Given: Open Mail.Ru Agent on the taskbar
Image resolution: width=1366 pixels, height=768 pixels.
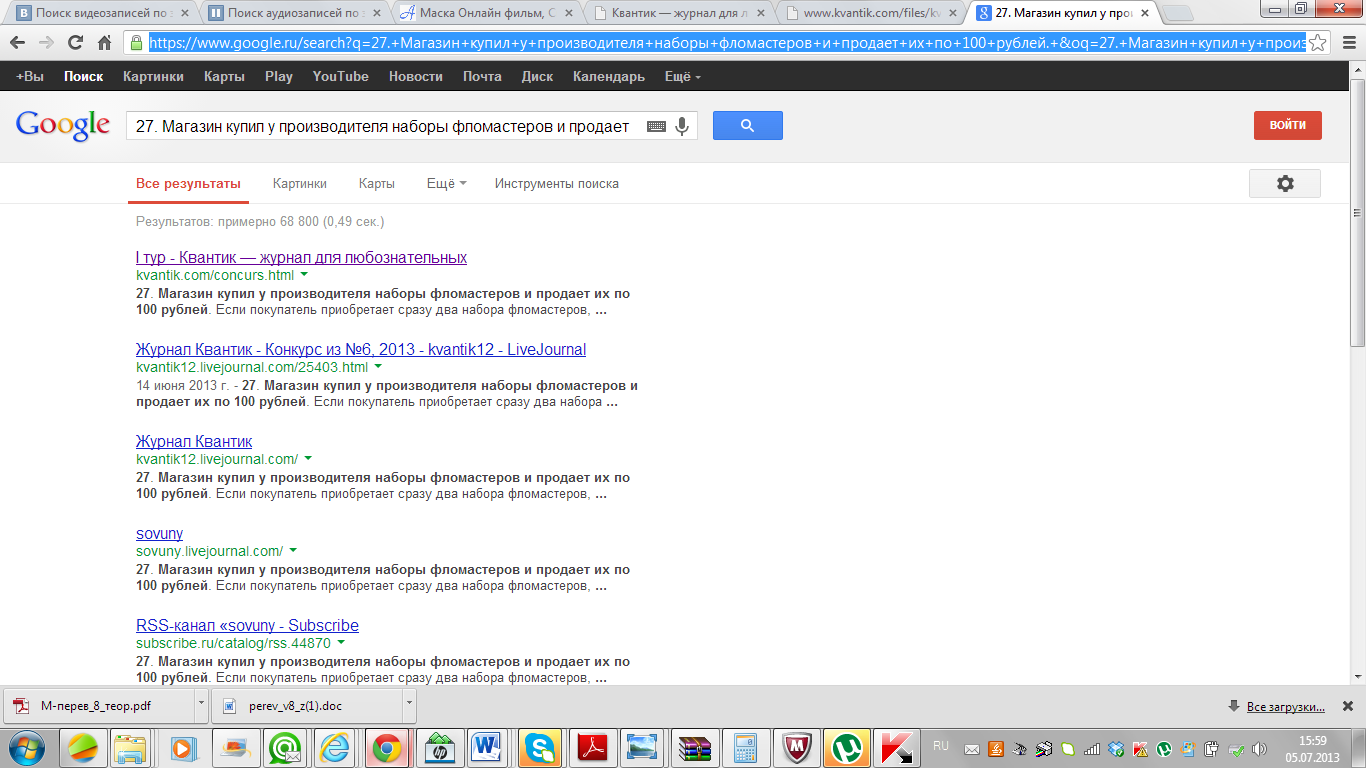Looking at the screenshot, I should (x=284, y=747).
